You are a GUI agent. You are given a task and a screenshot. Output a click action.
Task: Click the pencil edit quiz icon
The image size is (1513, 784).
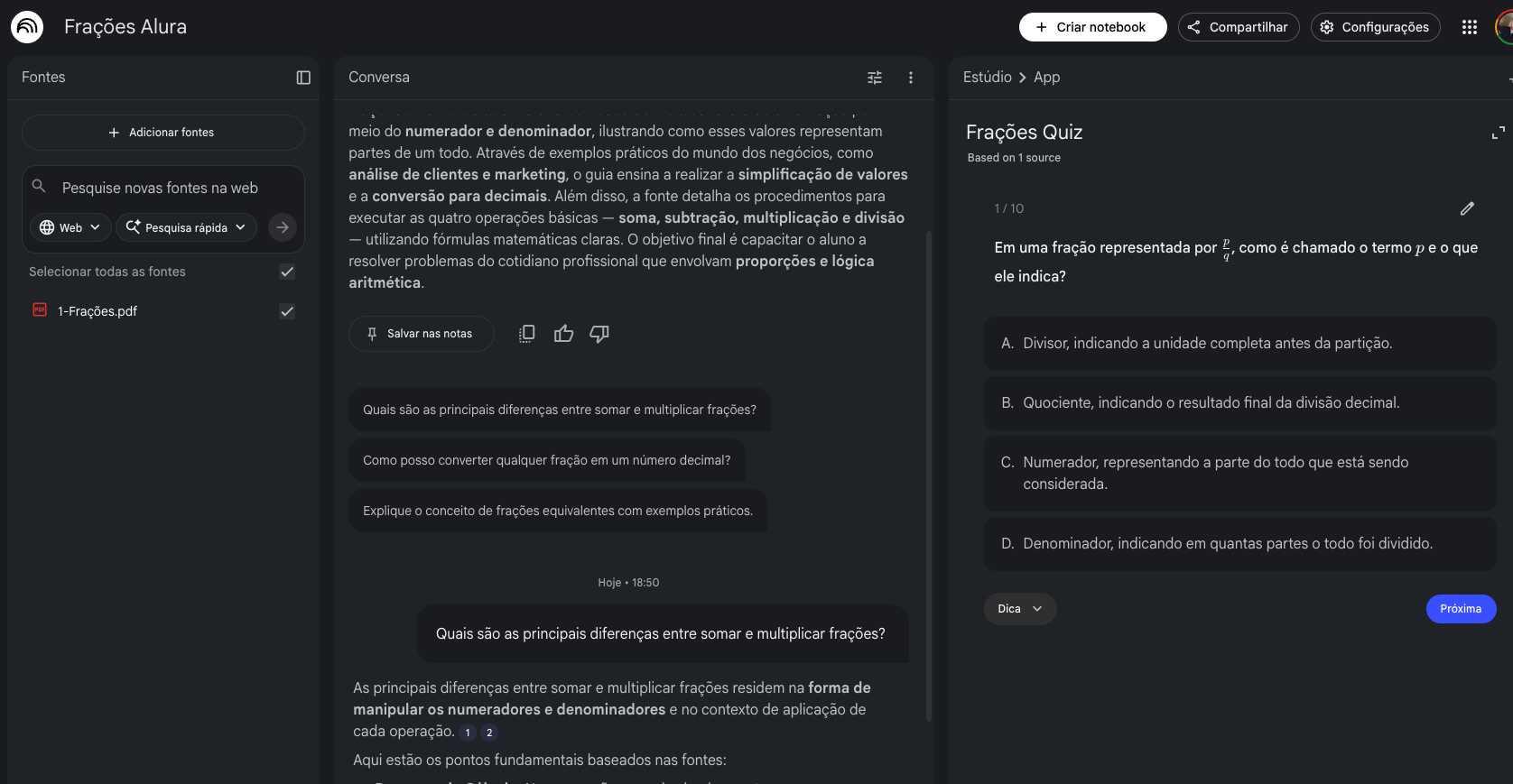pos(1468,208)
